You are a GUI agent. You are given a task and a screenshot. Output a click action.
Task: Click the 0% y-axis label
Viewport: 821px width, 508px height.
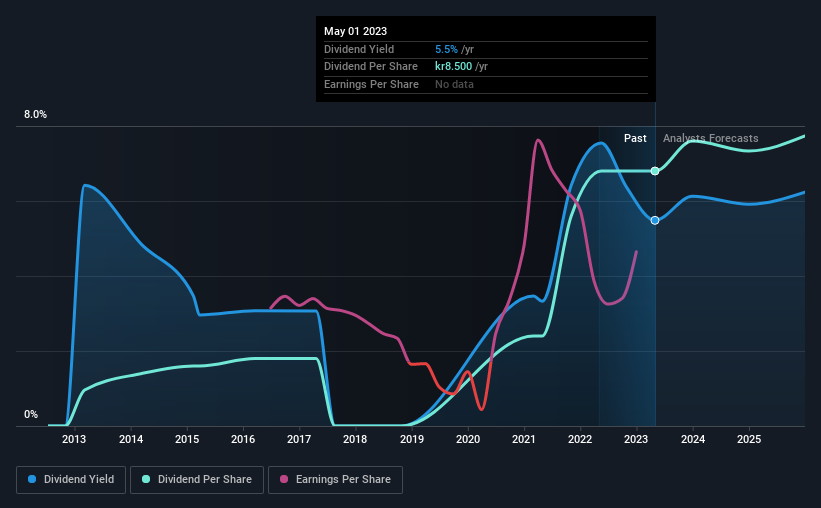point(31,414)
